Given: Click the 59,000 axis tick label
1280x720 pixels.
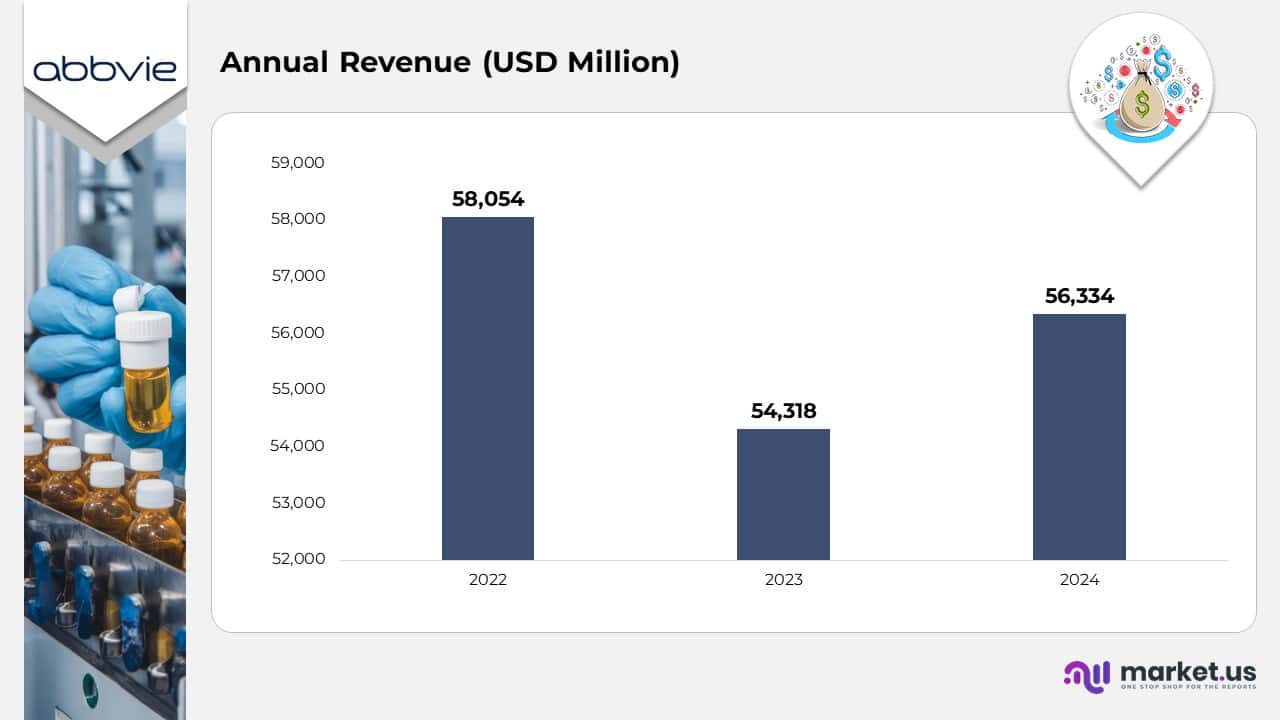Looking at the screenshot, I should point(297,162).
